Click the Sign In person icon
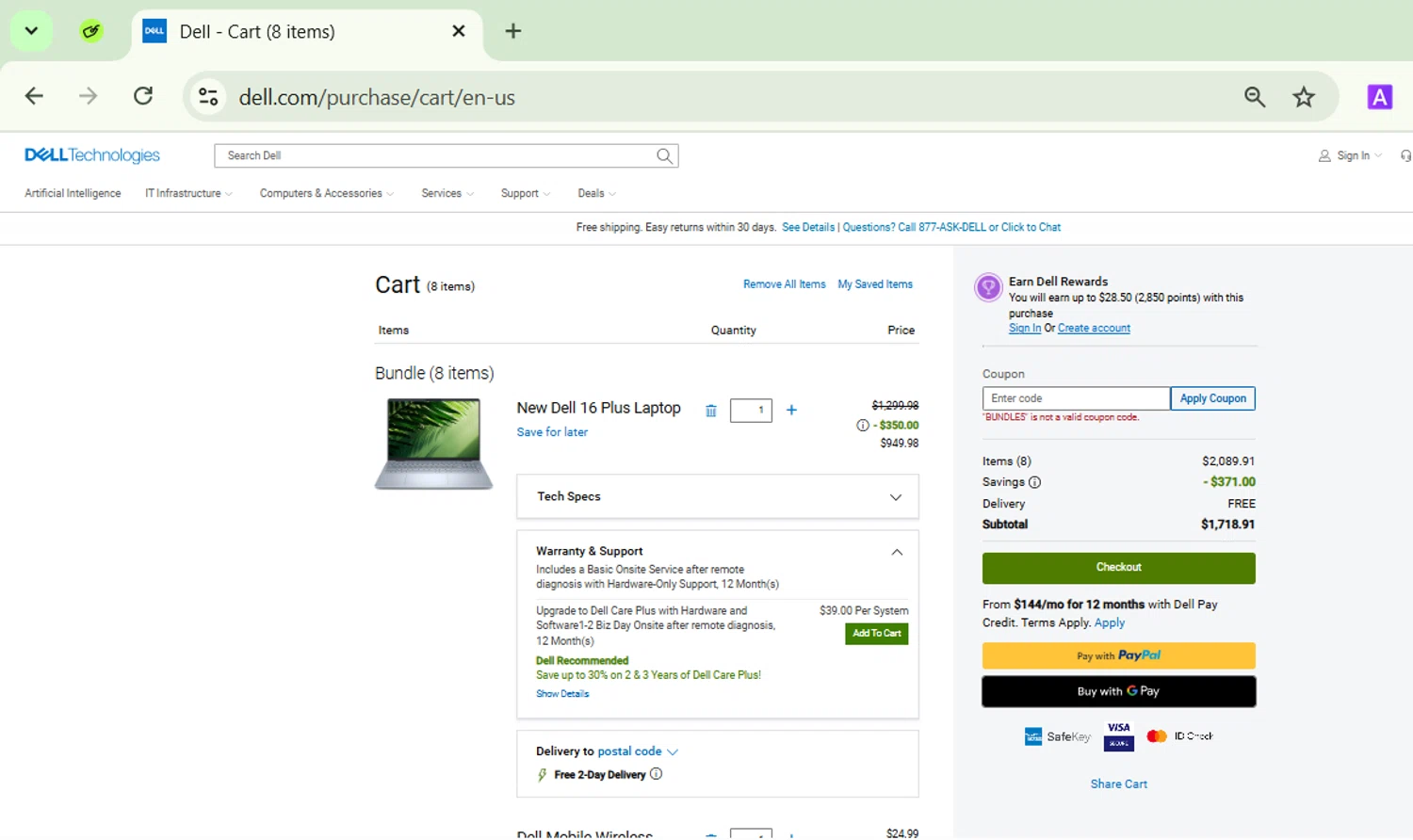 coord(1324,155)
